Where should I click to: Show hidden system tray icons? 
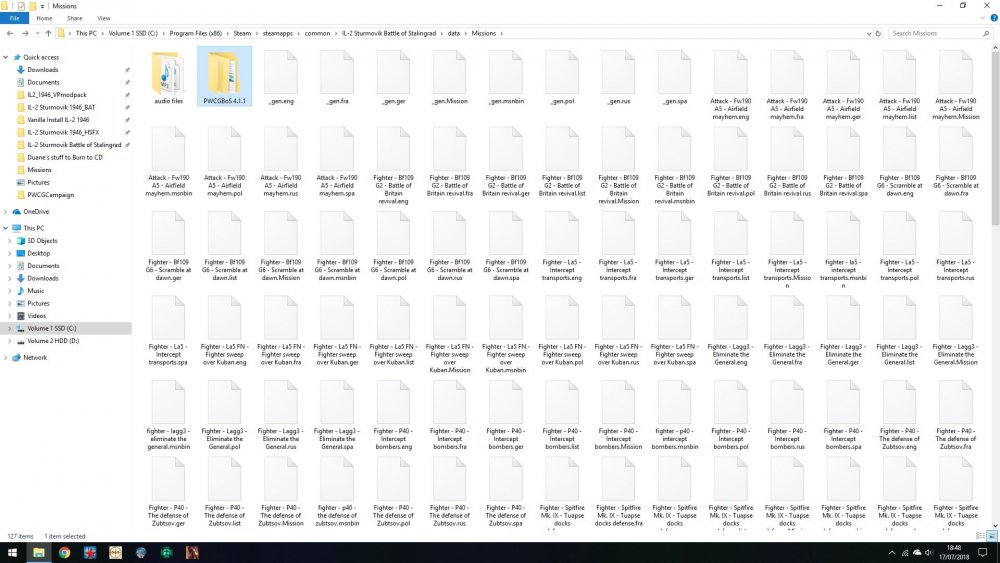892,553
